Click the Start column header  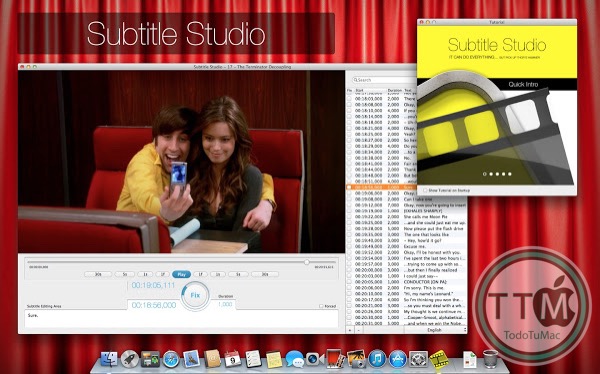pyautogui.click(x=370, y=91)
